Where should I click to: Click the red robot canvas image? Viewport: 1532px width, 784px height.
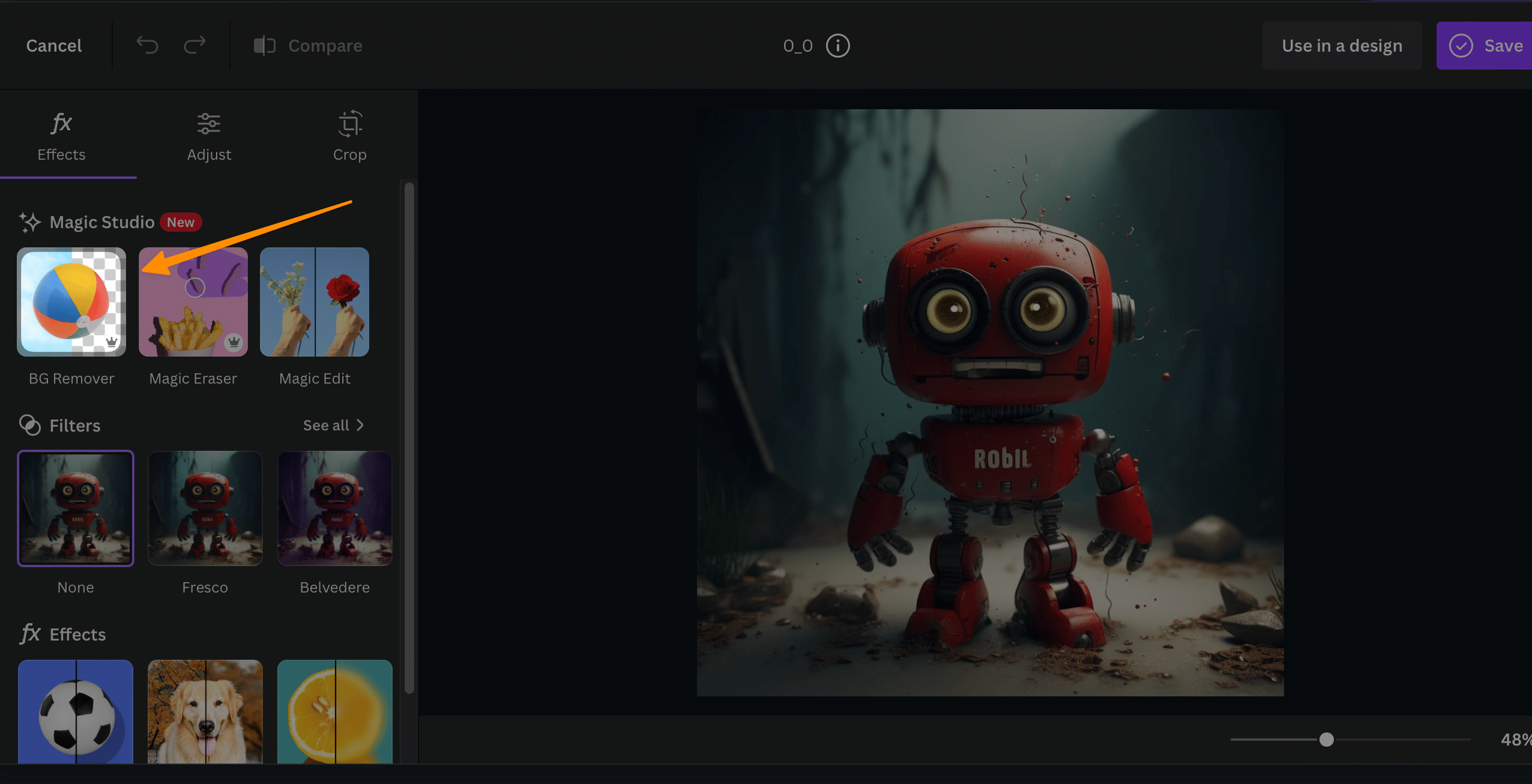[x=991, y=403]
